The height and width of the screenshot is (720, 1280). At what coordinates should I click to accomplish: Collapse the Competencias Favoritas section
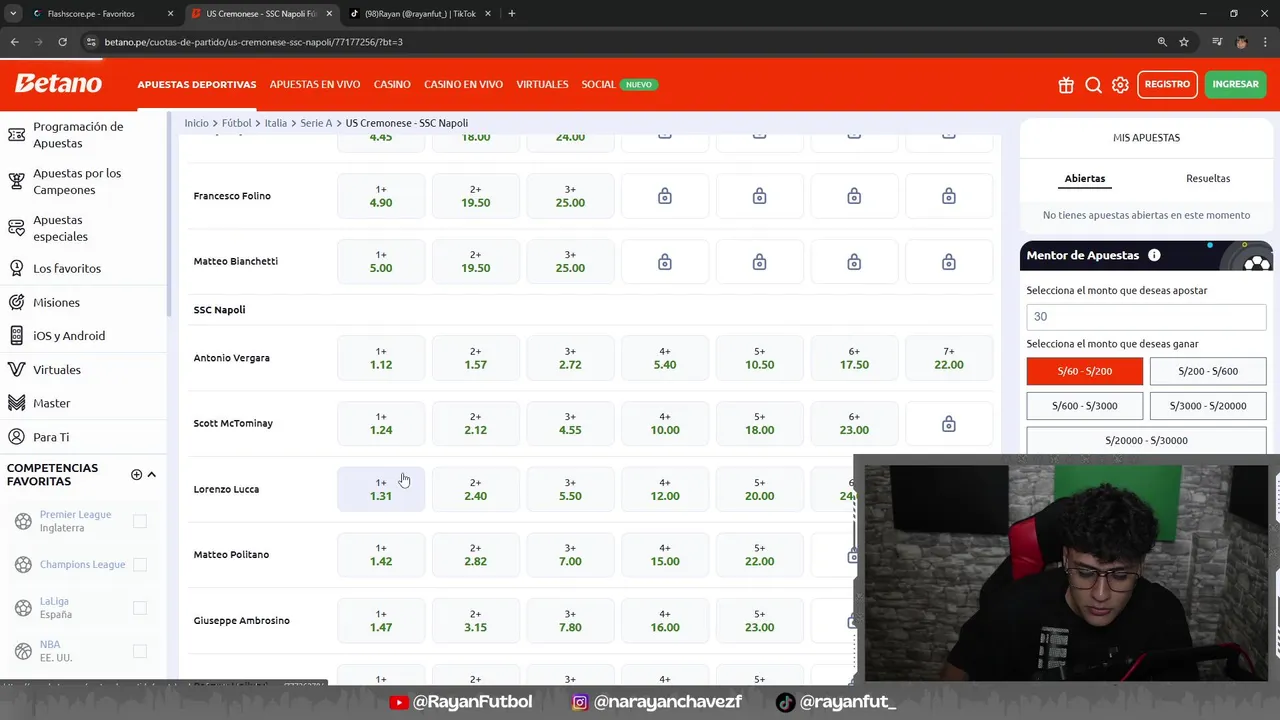(x=152, y=474)
